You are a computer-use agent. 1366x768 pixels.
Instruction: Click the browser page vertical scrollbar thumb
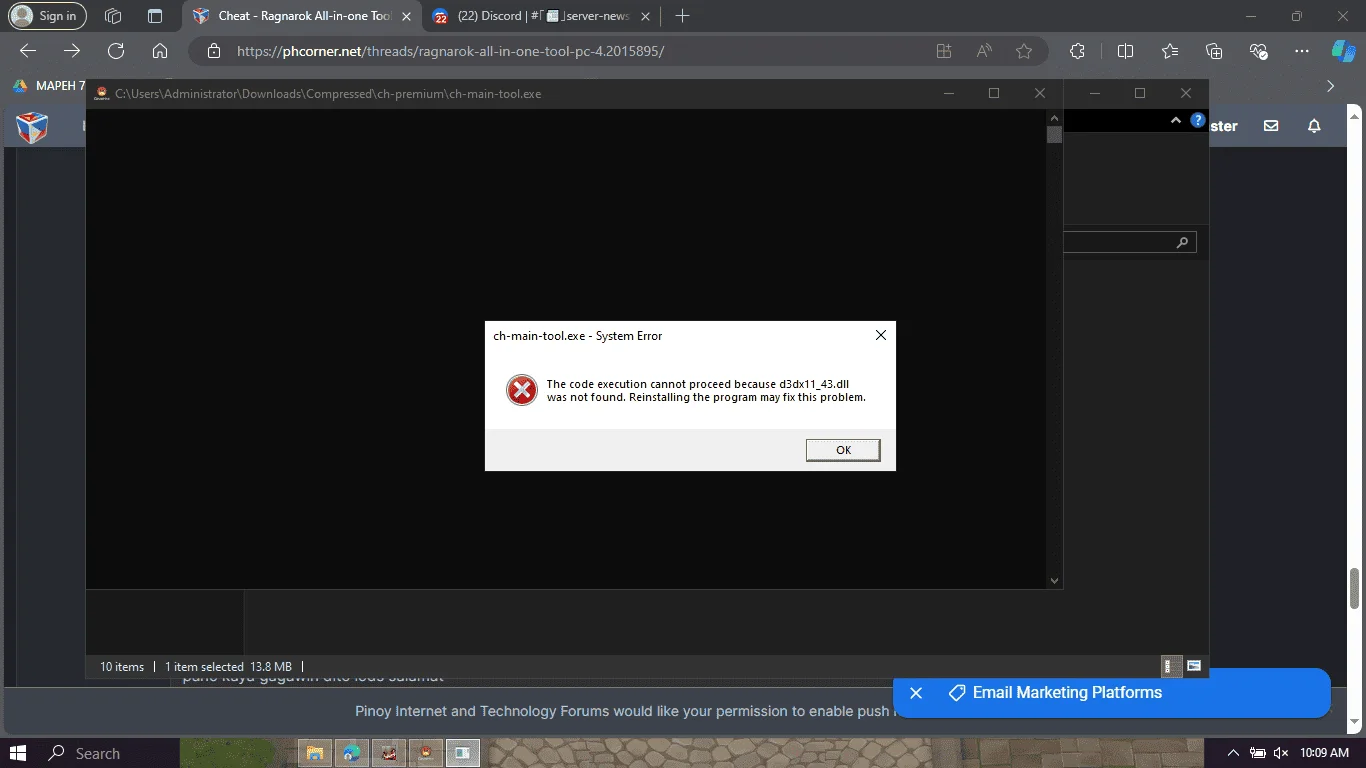pos(1355,588)
